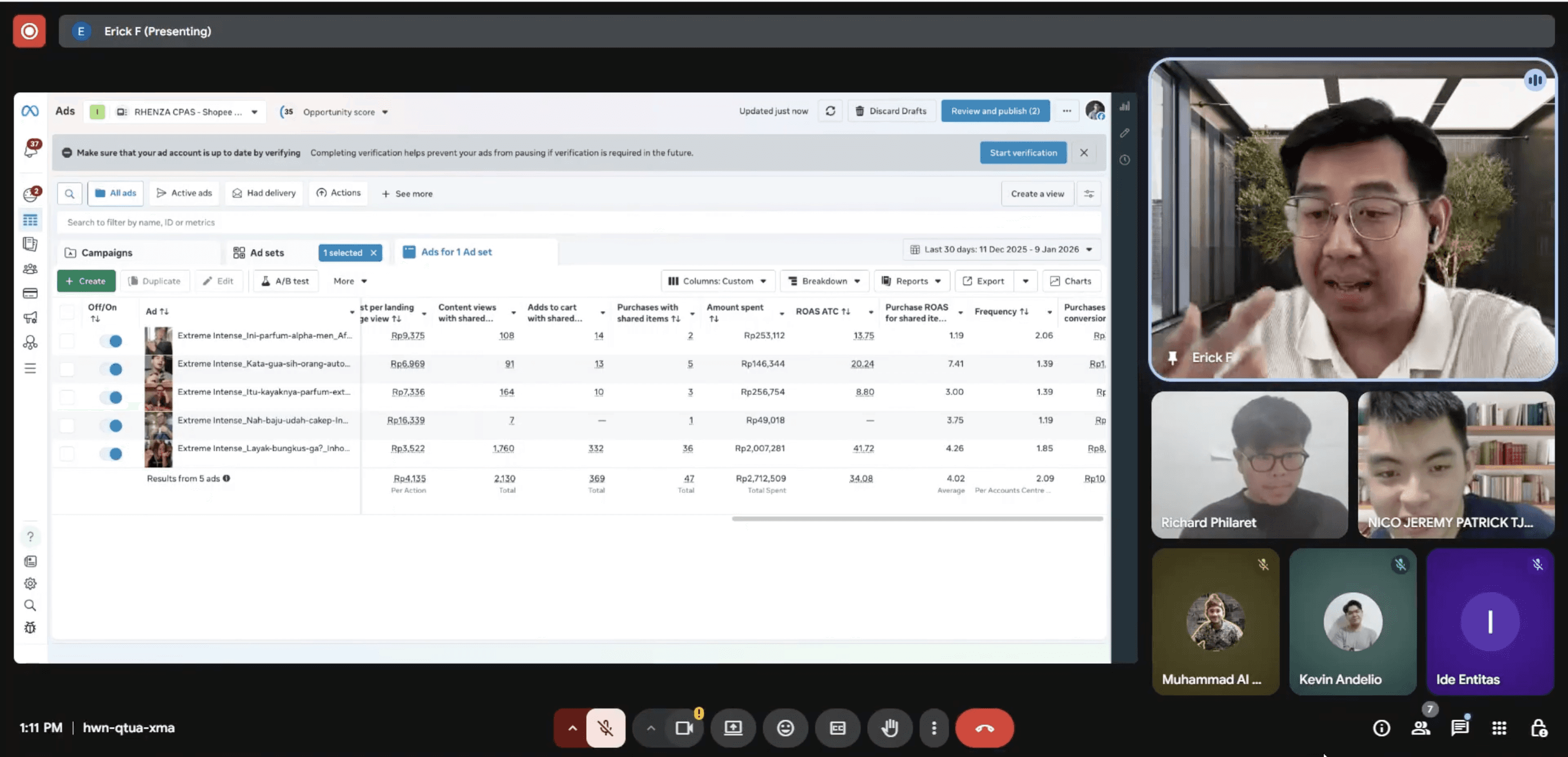Click the Review and publish (2) button

coord(995,111)
